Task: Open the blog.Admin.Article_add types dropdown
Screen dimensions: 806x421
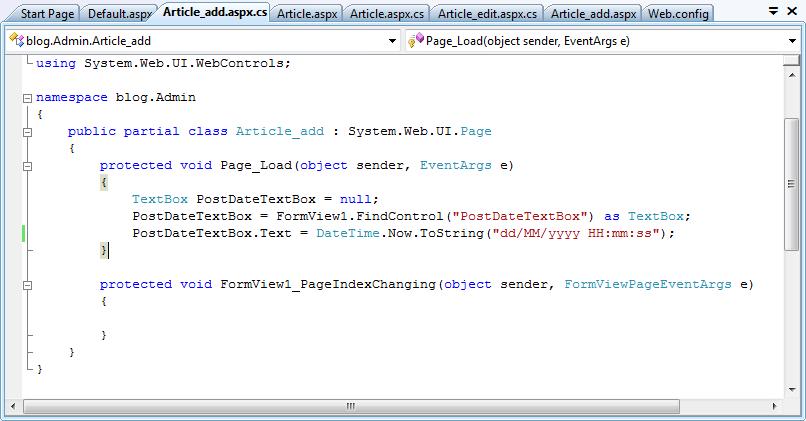Action: point(392,41)
